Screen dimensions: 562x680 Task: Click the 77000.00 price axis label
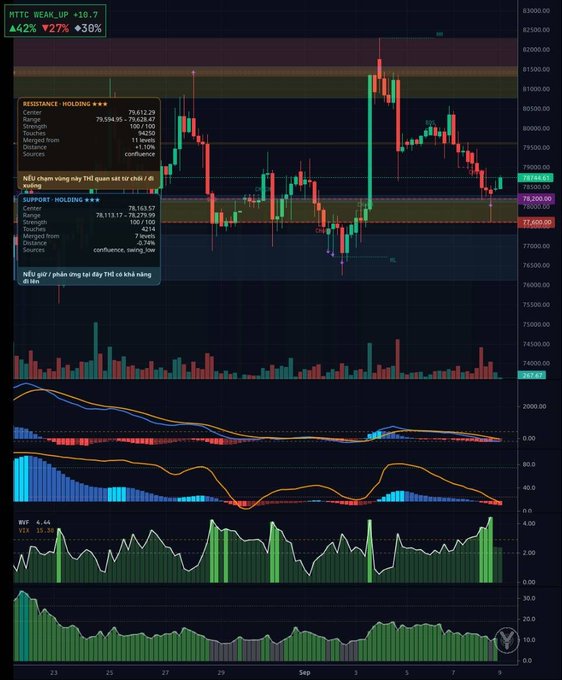point(536,246)
